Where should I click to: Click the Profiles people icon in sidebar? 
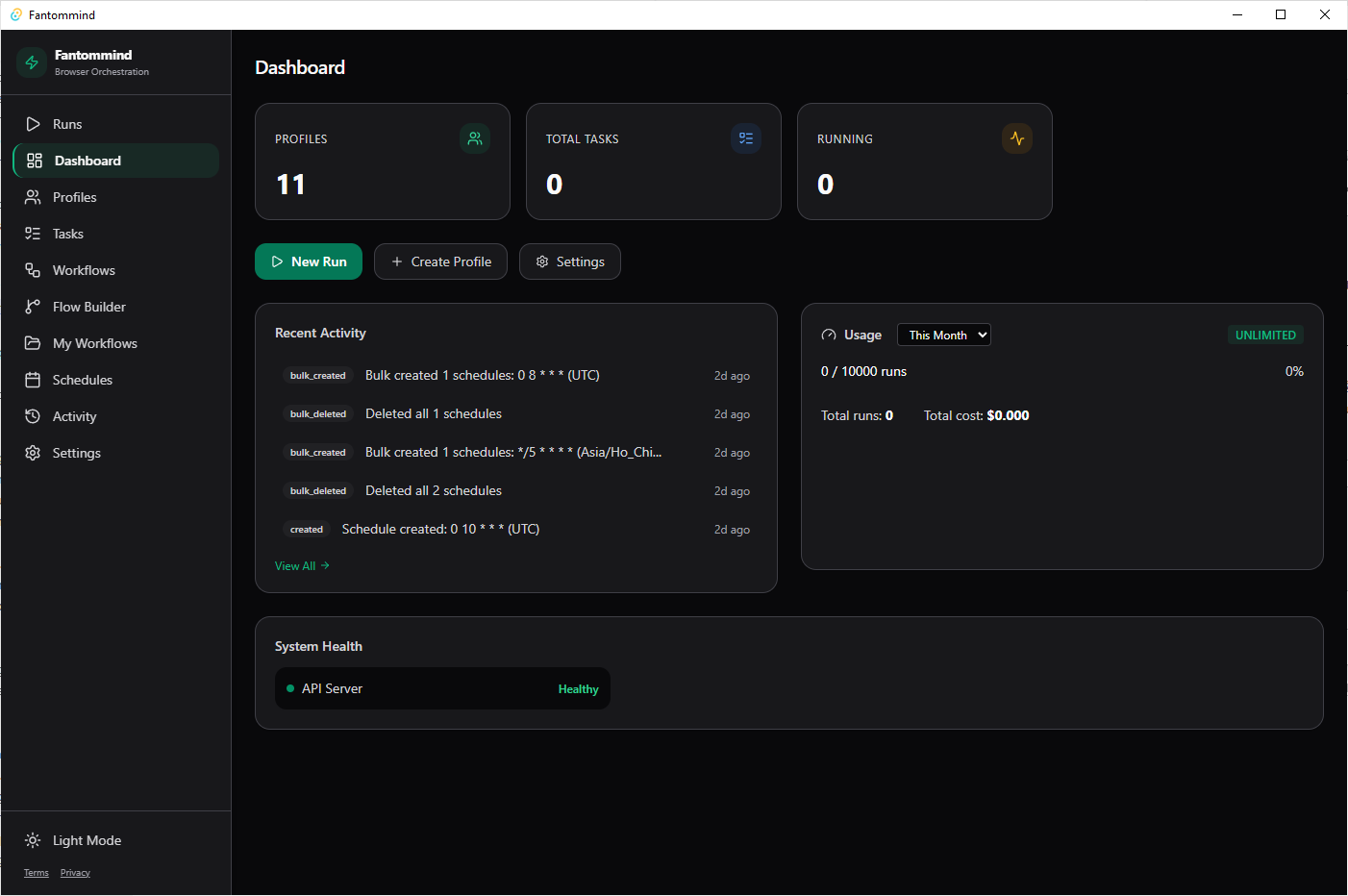point(33,197)
